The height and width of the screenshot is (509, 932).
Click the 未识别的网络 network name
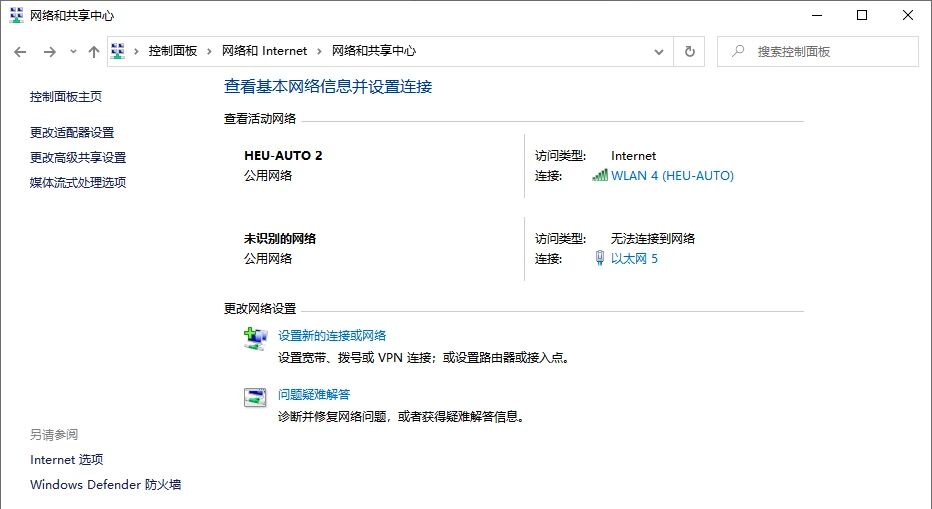280,239
